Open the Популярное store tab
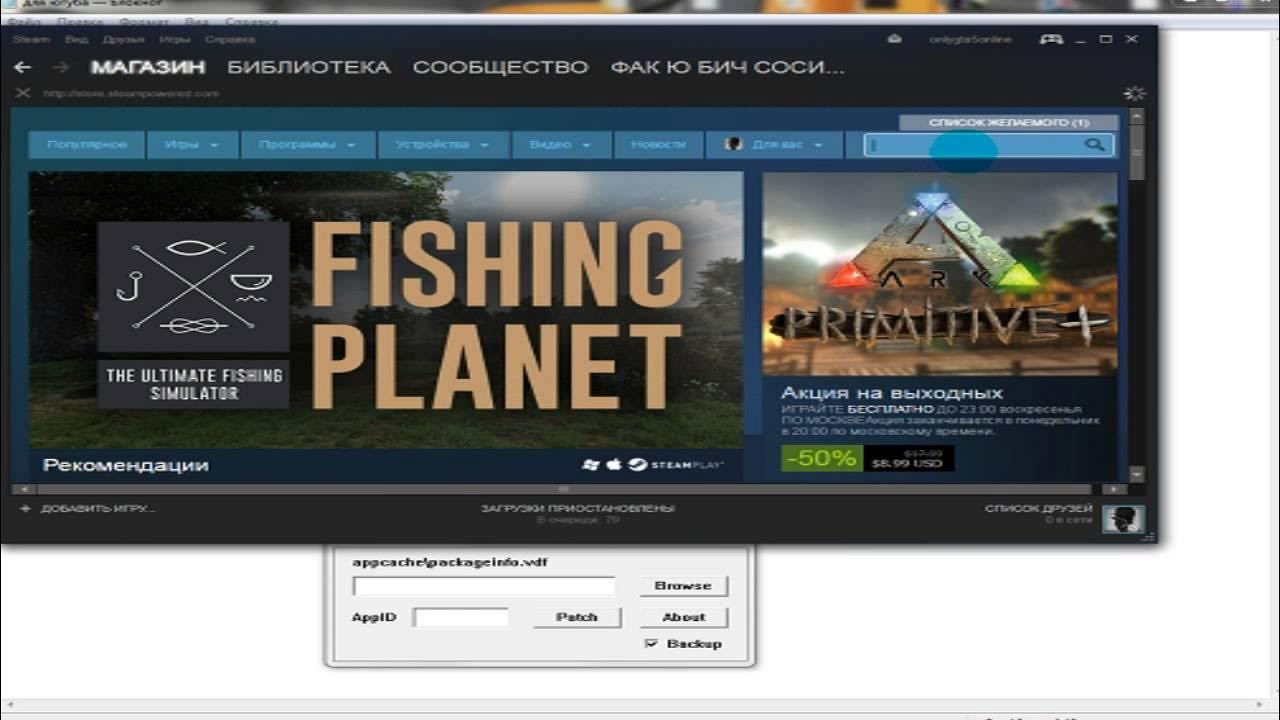This screenshot has height=720, width=1280. pos(87,145)
